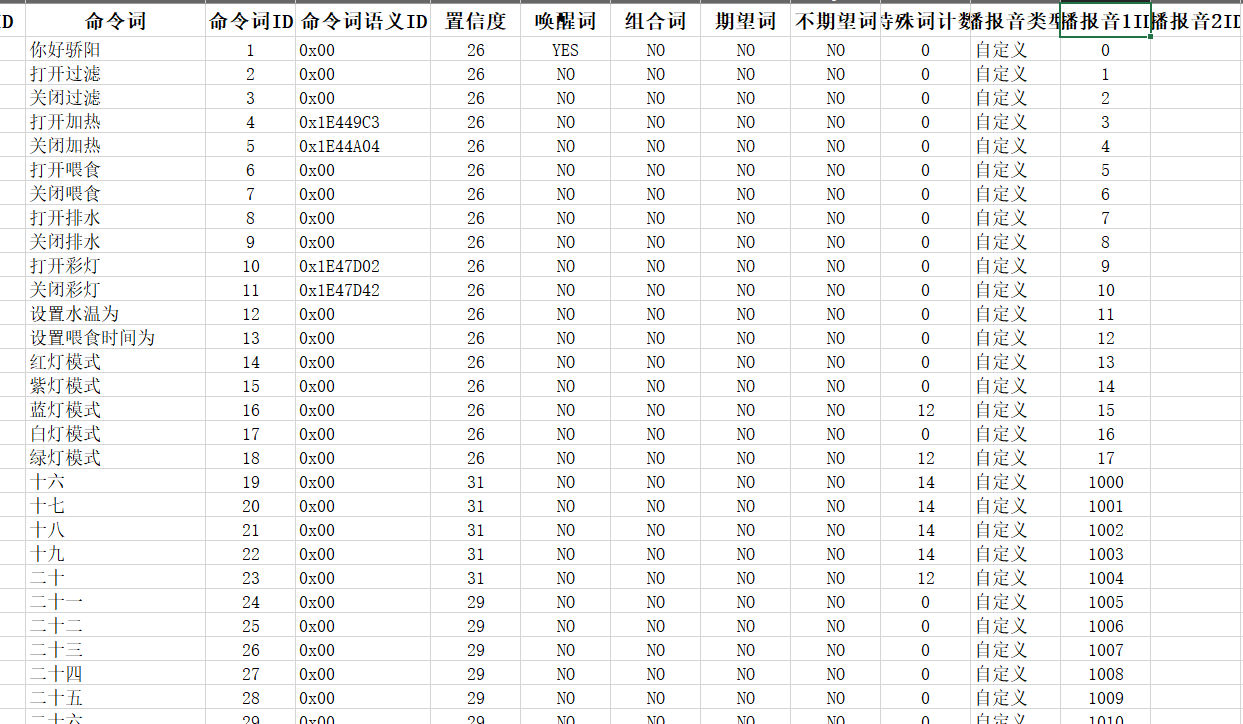Click the cell 十六
Screen dimensions: 1243x724
(x=116, y=482)
